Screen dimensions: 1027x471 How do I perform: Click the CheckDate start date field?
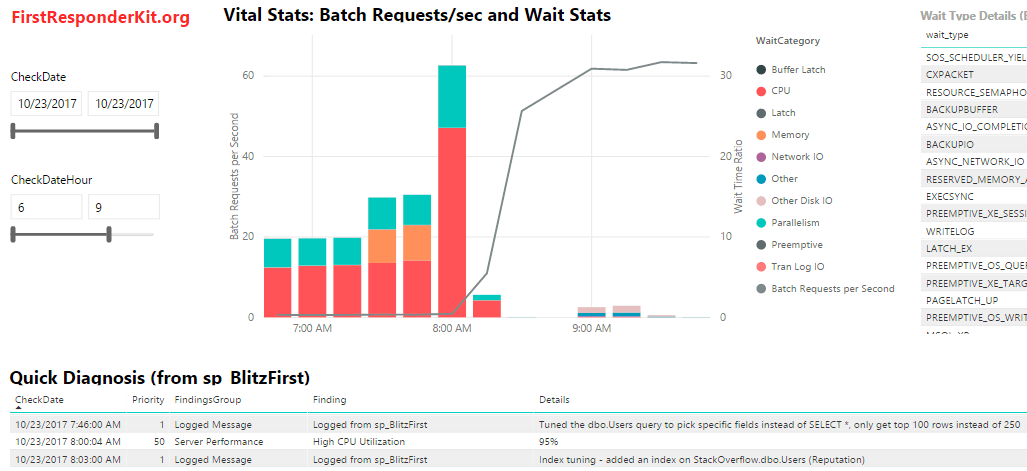(47, 104)
